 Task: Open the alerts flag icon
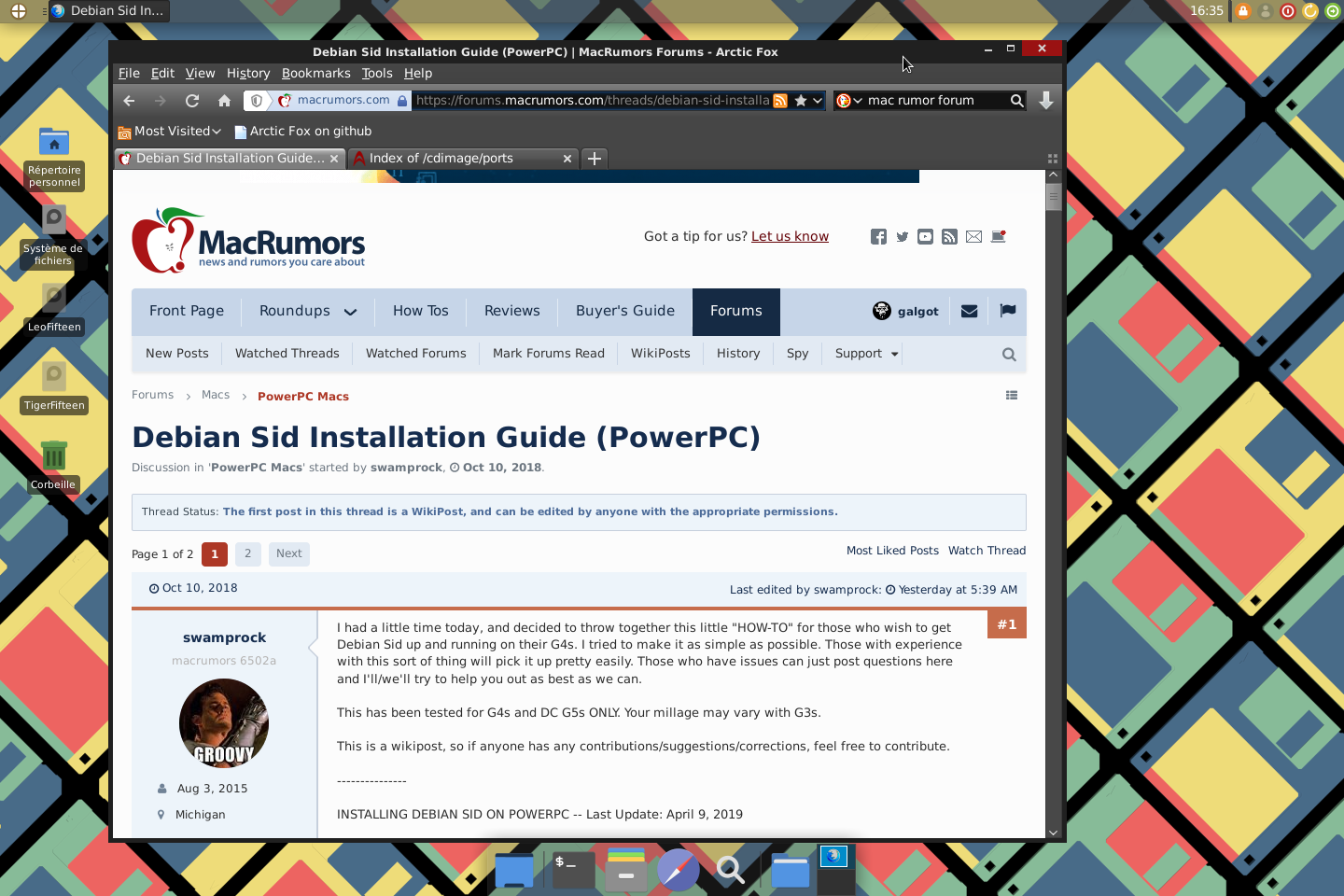[x=1008, y=311]
